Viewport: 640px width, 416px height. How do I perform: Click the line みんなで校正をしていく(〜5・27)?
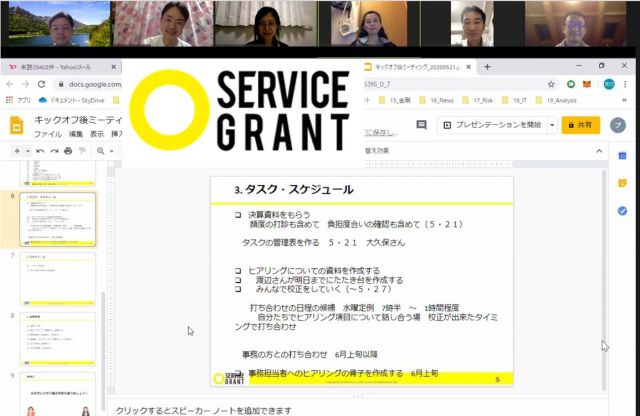coord(323,289)
